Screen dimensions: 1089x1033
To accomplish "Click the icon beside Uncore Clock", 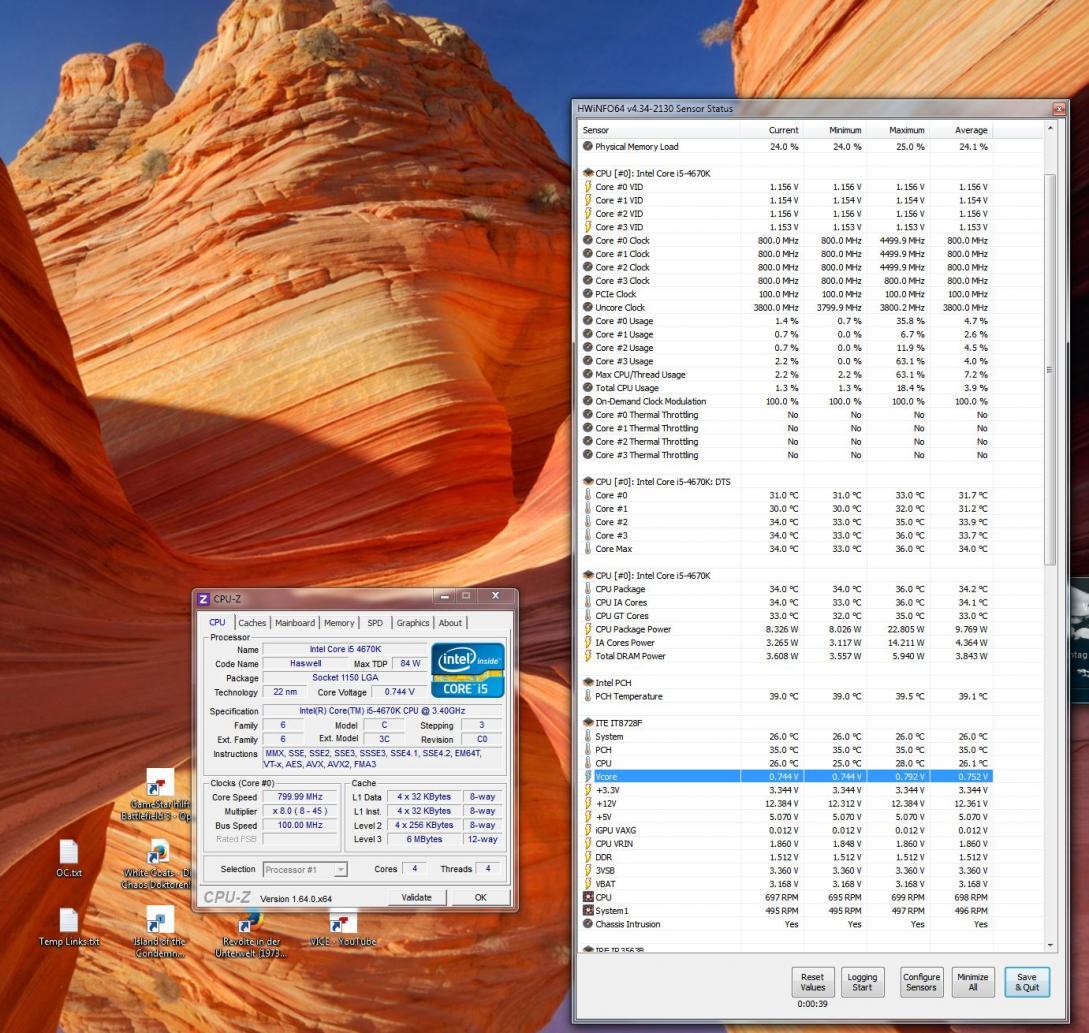I will pos(588,307).
